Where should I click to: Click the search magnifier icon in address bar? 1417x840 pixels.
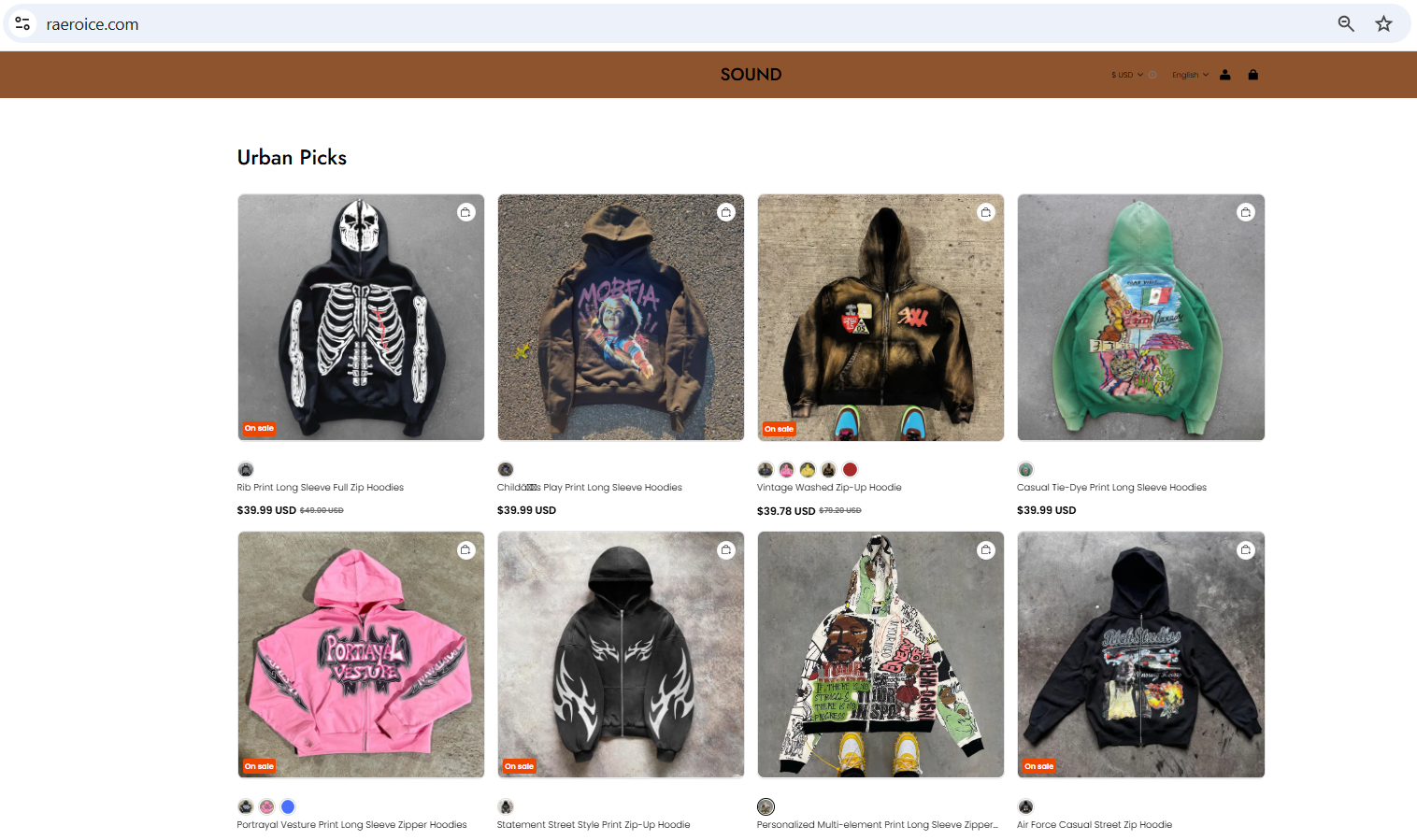click(1346, 23)
